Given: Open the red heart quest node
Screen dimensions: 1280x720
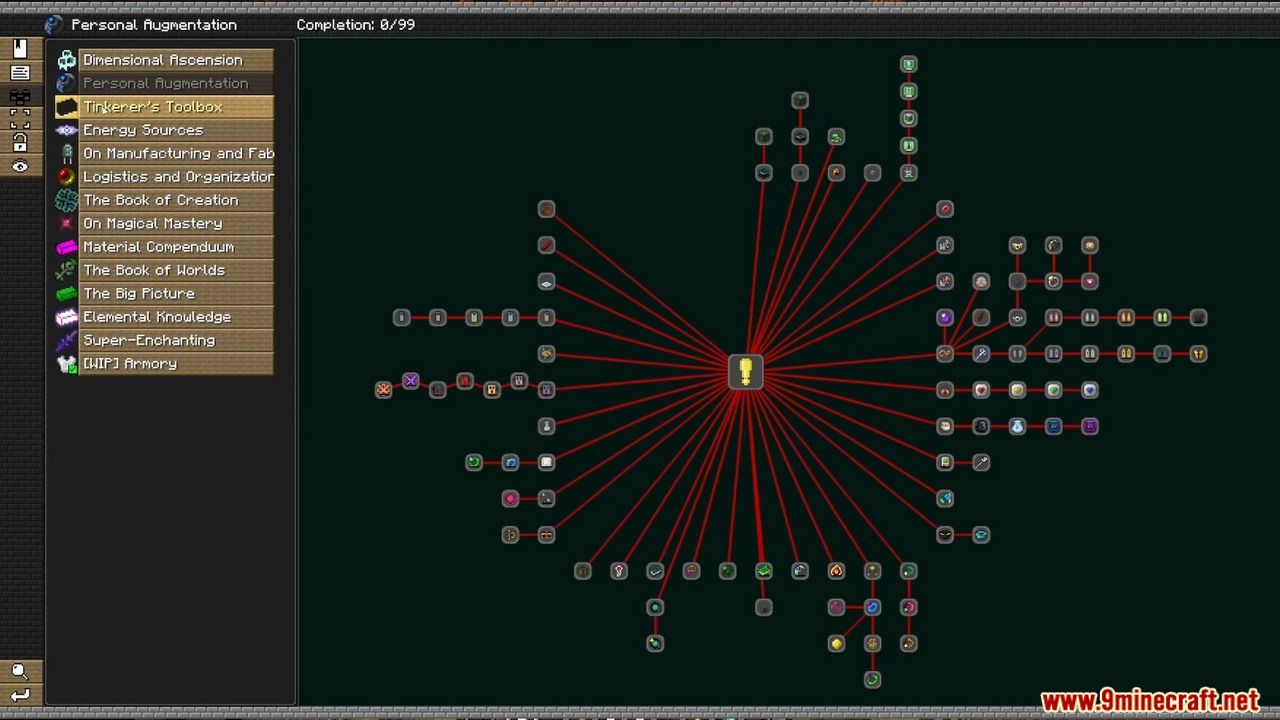Looking at the screenshot, I should coord(981,390).
